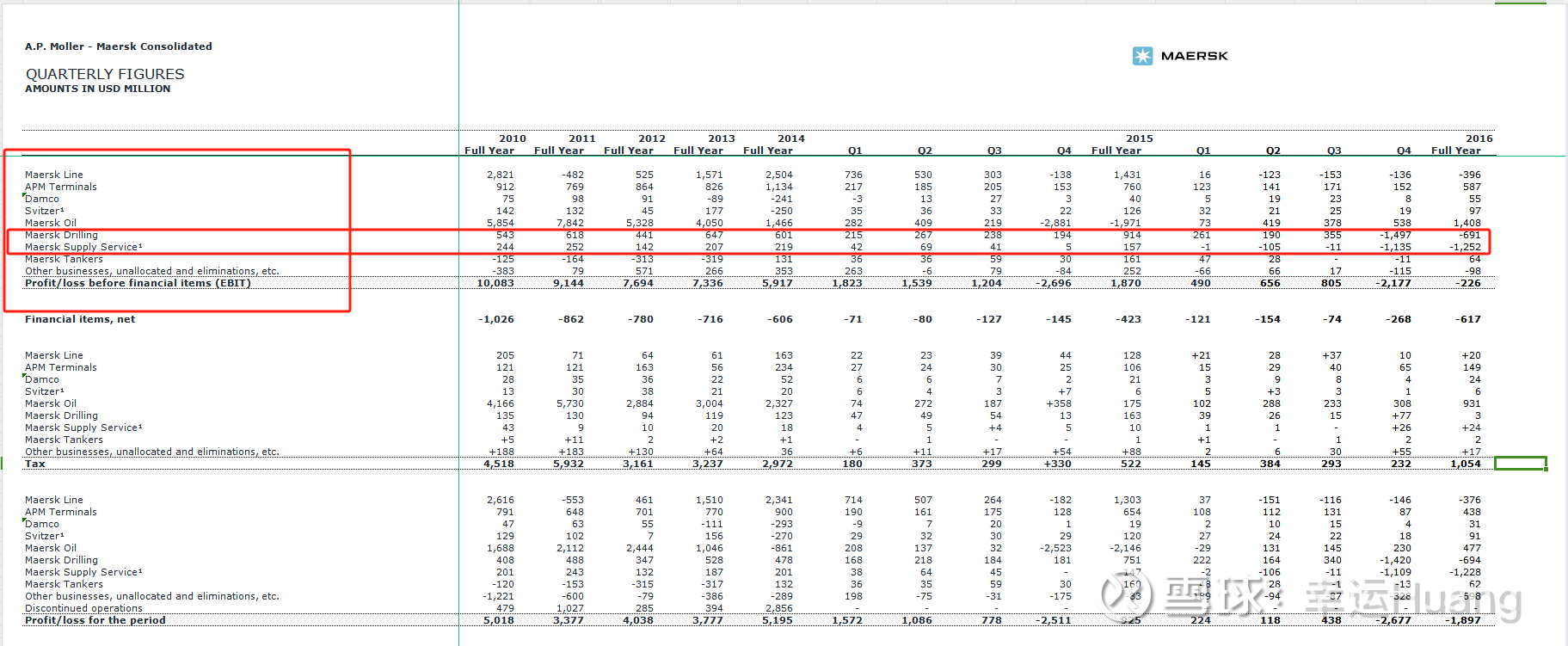Click the highlighted empty cell beside Tax 1,054

(x=1520, y=464)
